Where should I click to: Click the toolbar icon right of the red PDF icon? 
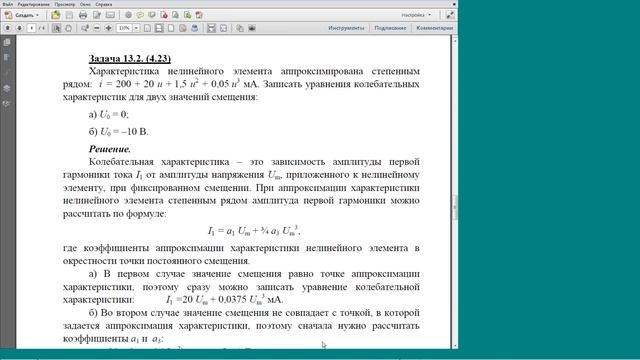click(x=176, y=15)
